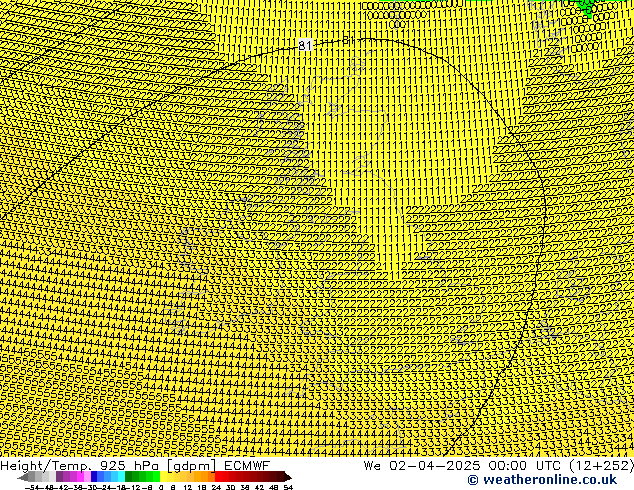Select the Height/Temp. 925 hPa title text
Image resolution: width=634 pixels, height=490 pixels.
pyautogui.click(x=81, y=466)
